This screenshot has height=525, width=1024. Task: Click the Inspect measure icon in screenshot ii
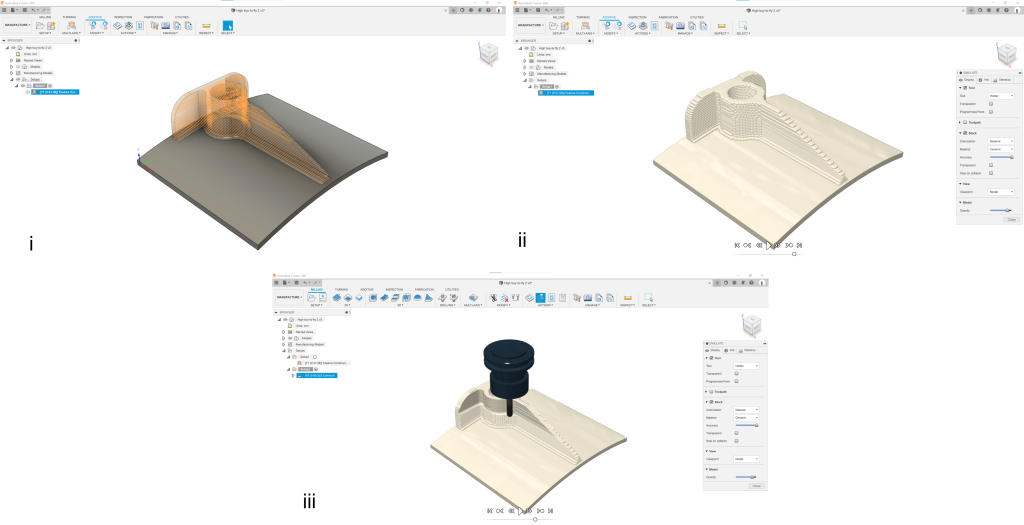[722, 26]
